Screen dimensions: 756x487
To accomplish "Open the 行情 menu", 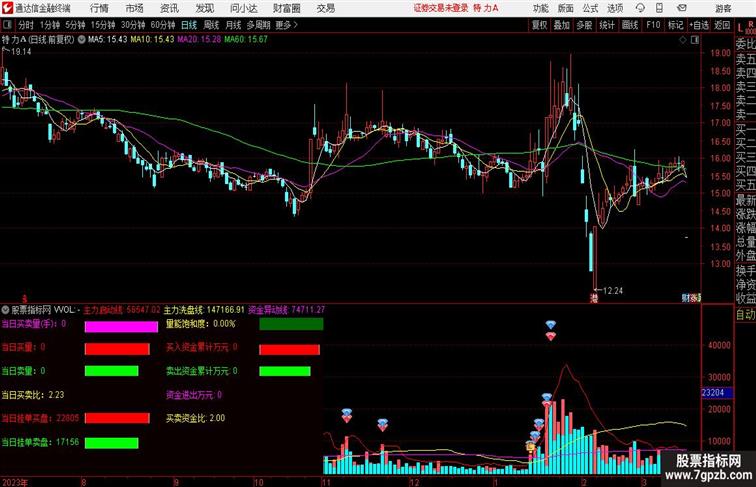I will click(x=99, y=8).
